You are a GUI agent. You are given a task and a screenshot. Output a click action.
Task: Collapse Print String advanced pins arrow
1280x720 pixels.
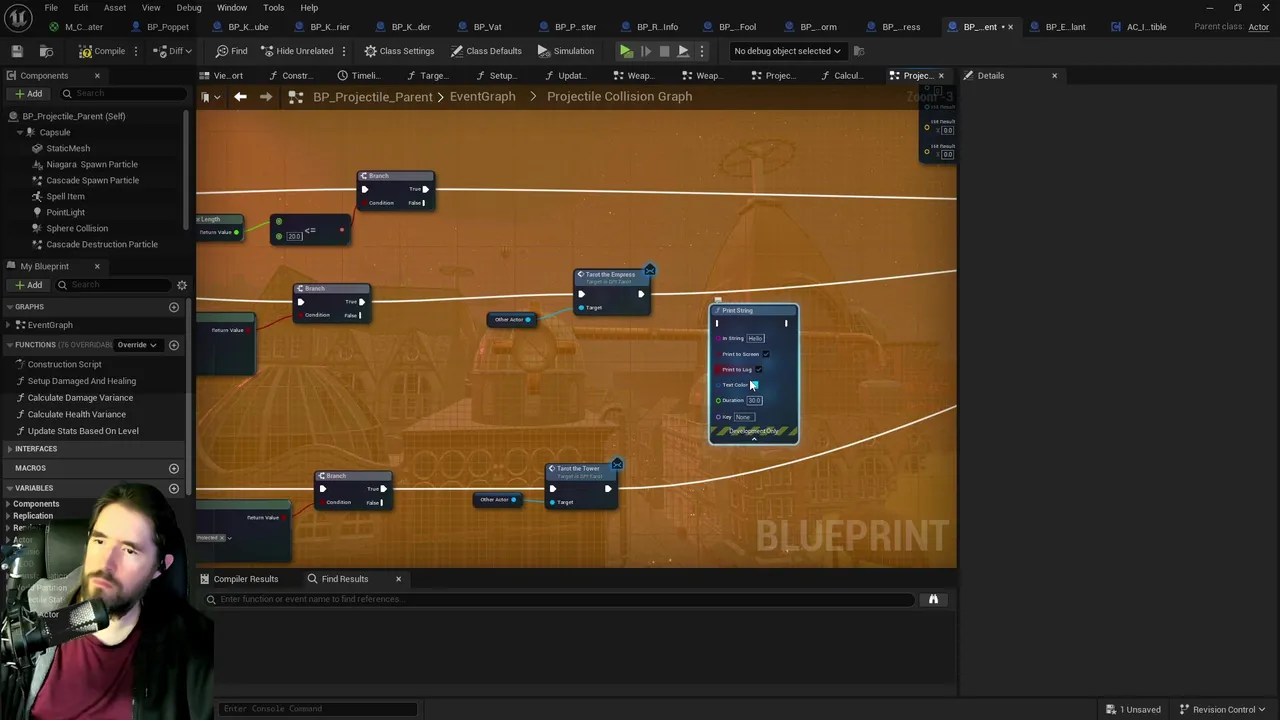754,440
